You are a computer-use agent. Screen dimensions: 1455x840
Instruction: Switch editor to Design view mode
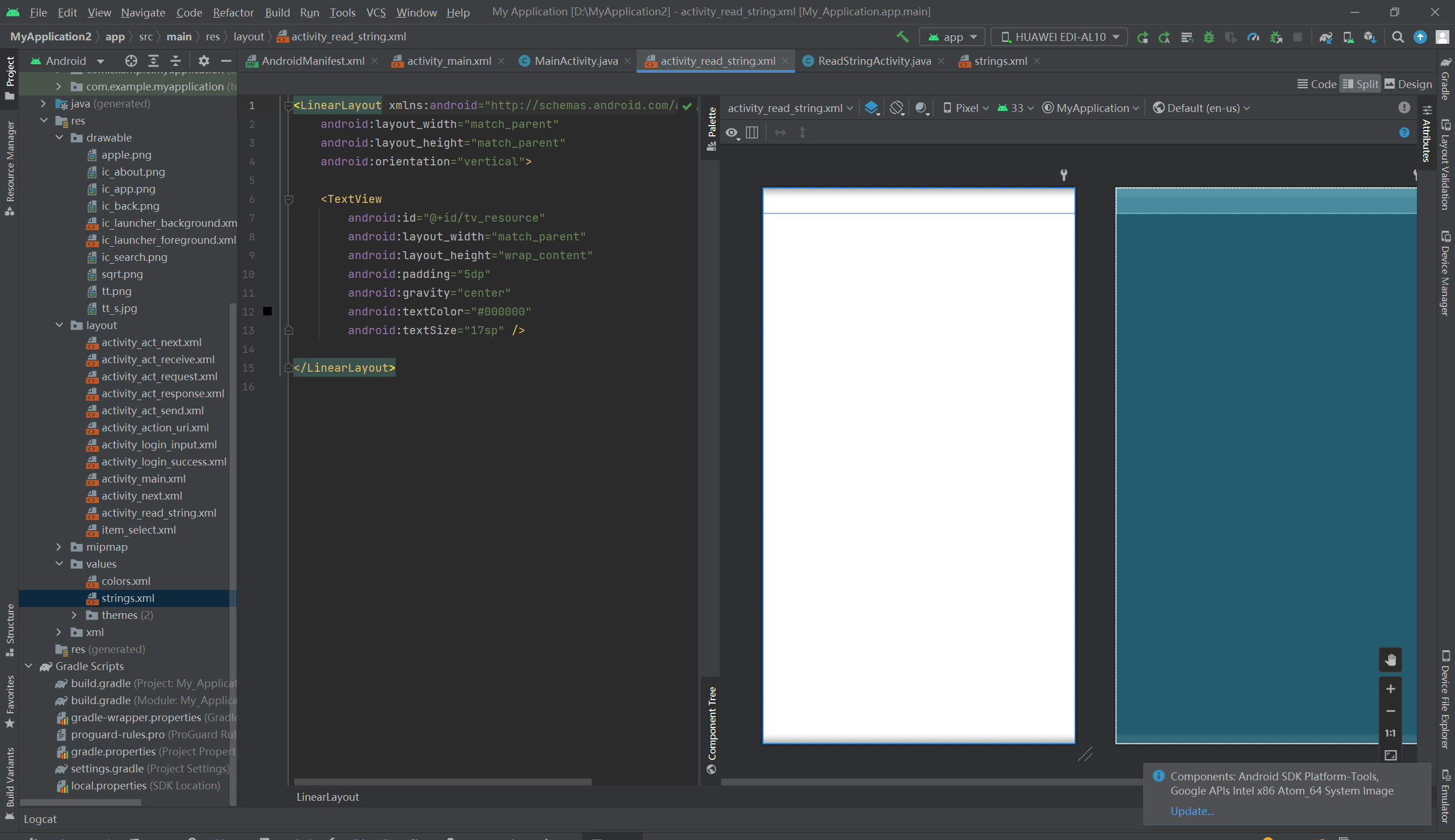(1408, 84)
